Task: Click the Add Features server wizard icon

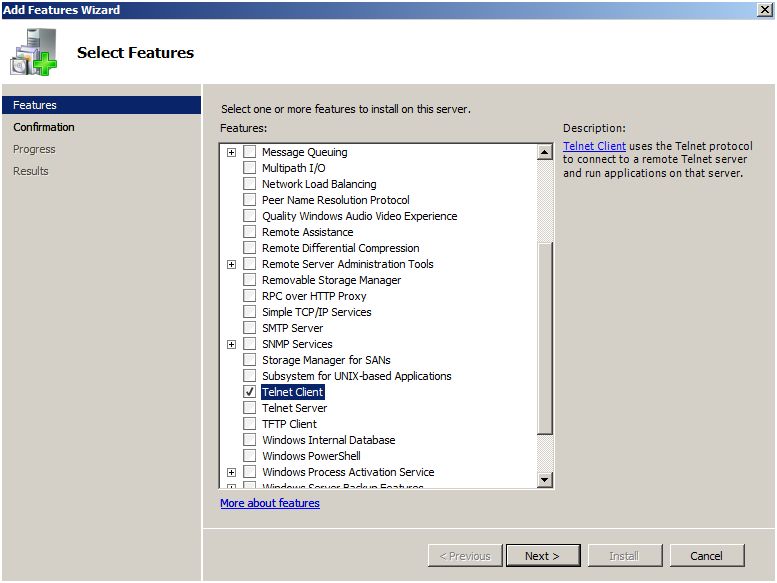Action: tap(34, 52)
